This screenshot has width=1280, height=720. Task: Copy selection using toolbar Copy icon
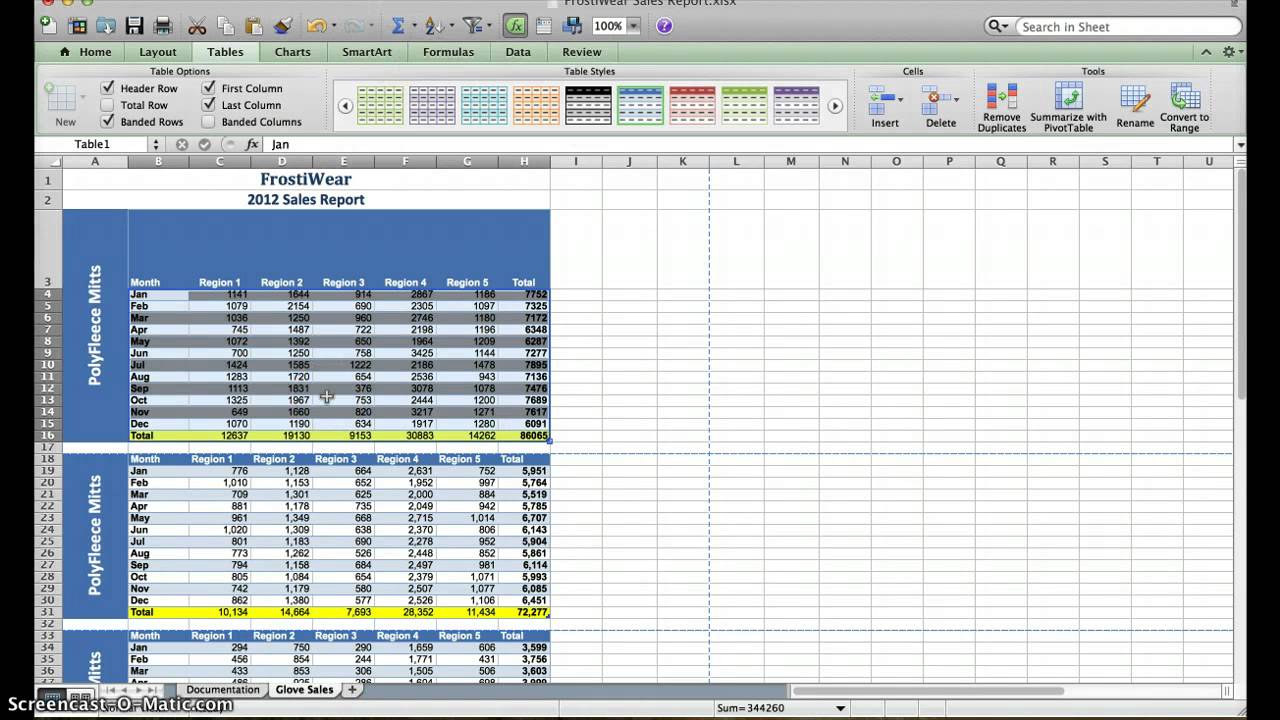[225, 26]
